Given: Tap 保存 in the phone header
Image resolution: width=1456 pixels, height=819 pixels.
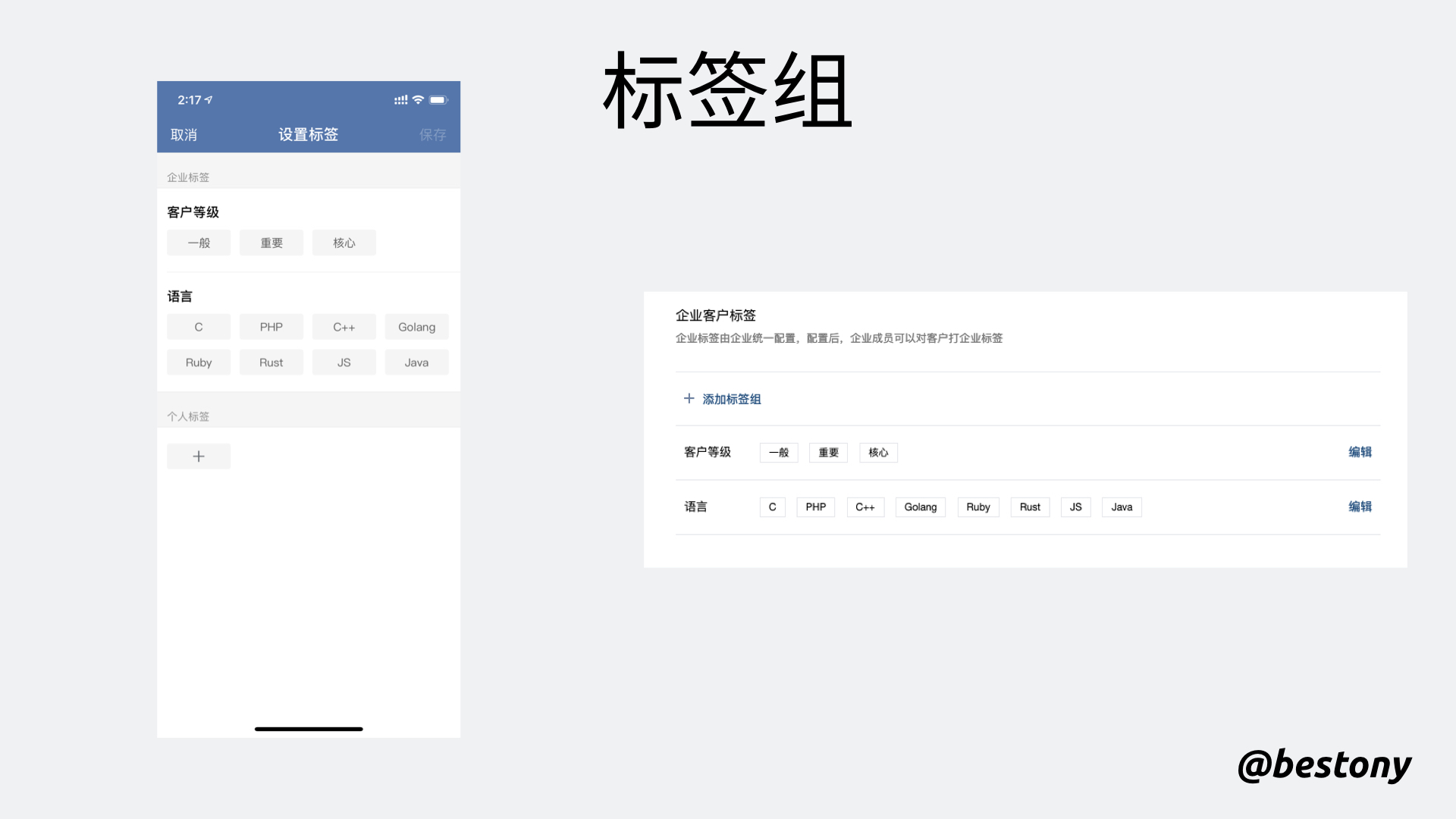Looking at the screenshot, I should click(x=432, y=135).
